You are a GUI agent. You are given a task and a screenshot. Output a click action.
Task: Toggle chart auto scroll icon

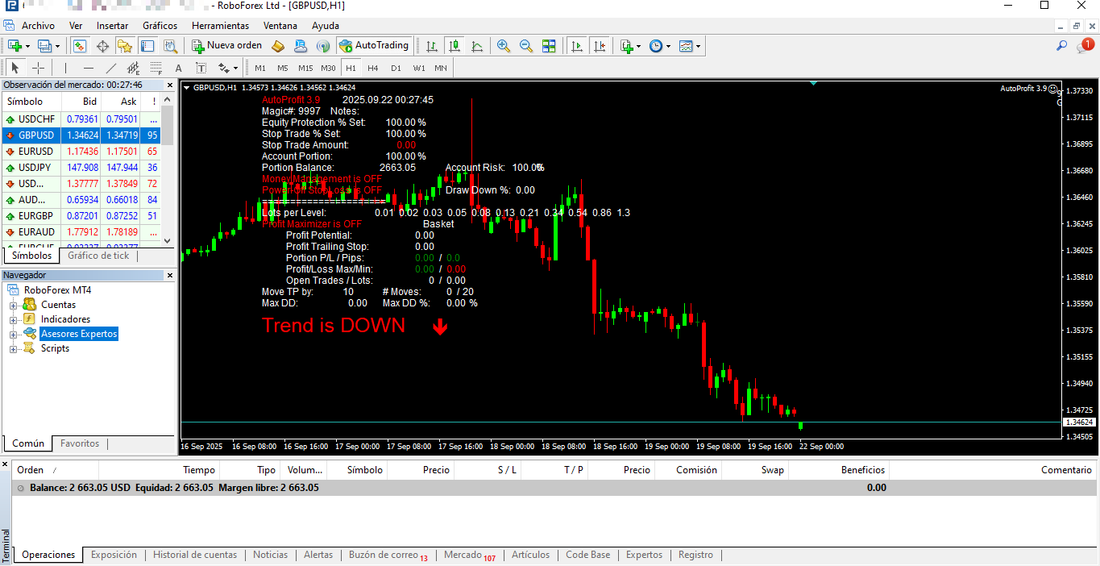coord(577,46)
